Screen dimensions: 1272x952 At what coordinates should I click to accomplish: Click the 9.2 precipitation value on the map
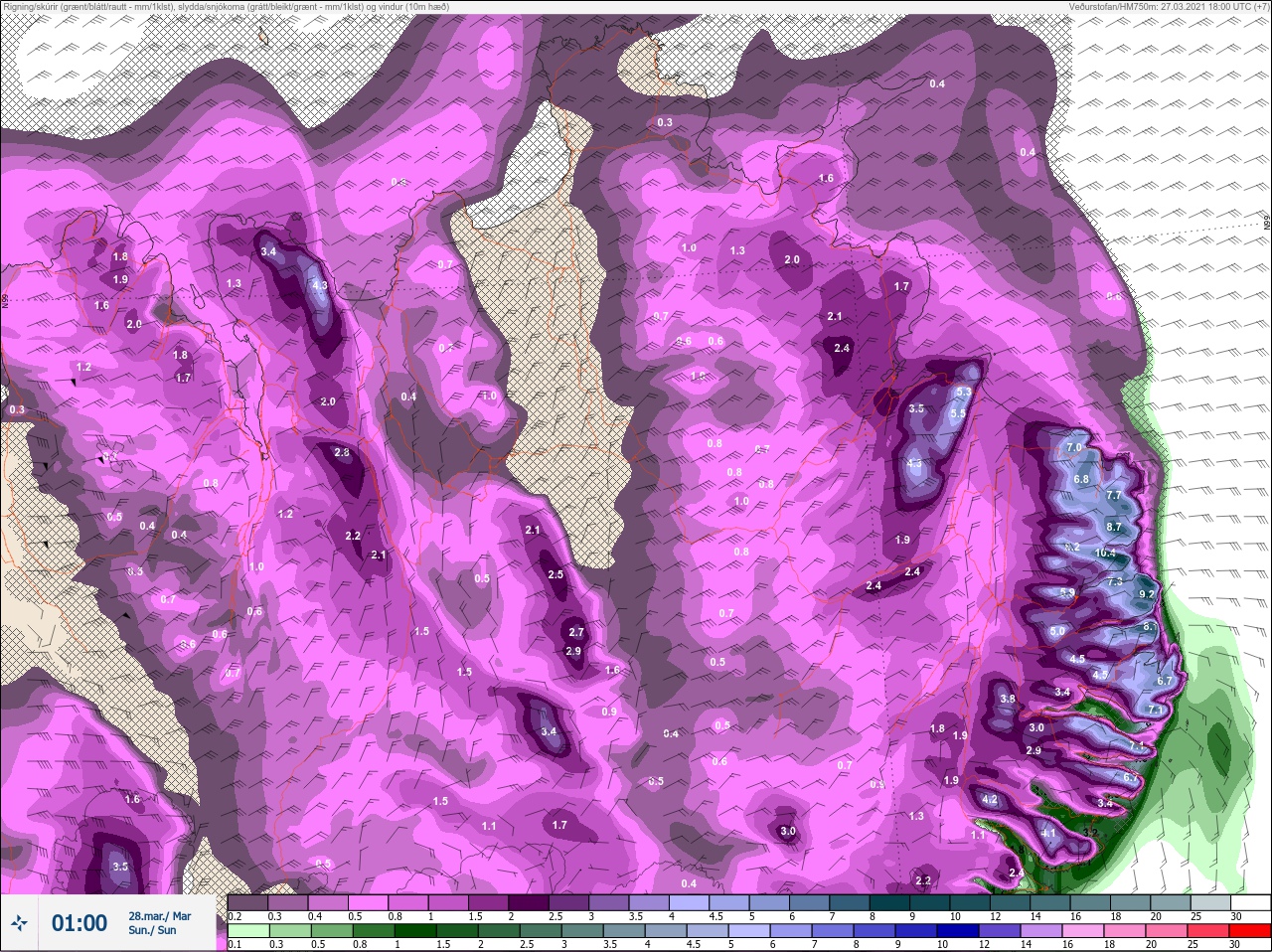pyautogui.click(x=1146, y=594)
